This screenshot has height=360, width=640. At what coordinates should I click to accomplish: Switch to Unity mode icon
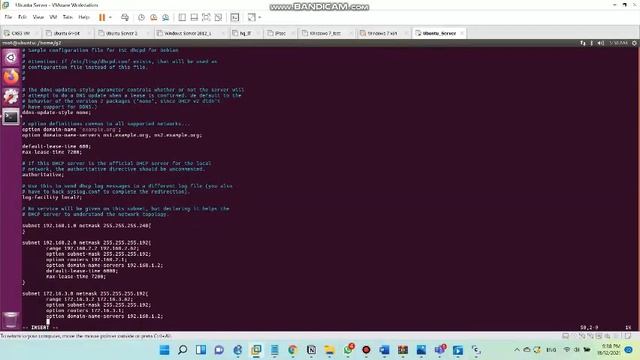pos(219,17)
